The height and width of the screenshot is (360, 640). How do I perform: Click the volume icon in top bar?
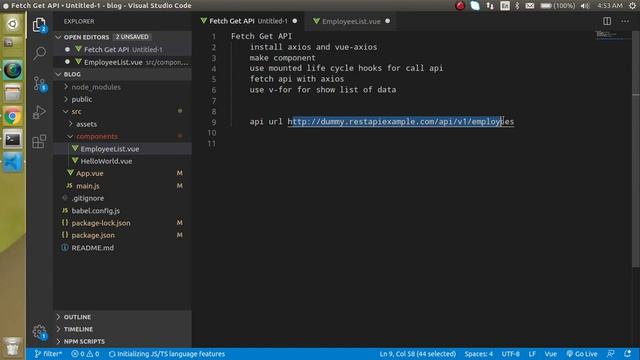585,5
